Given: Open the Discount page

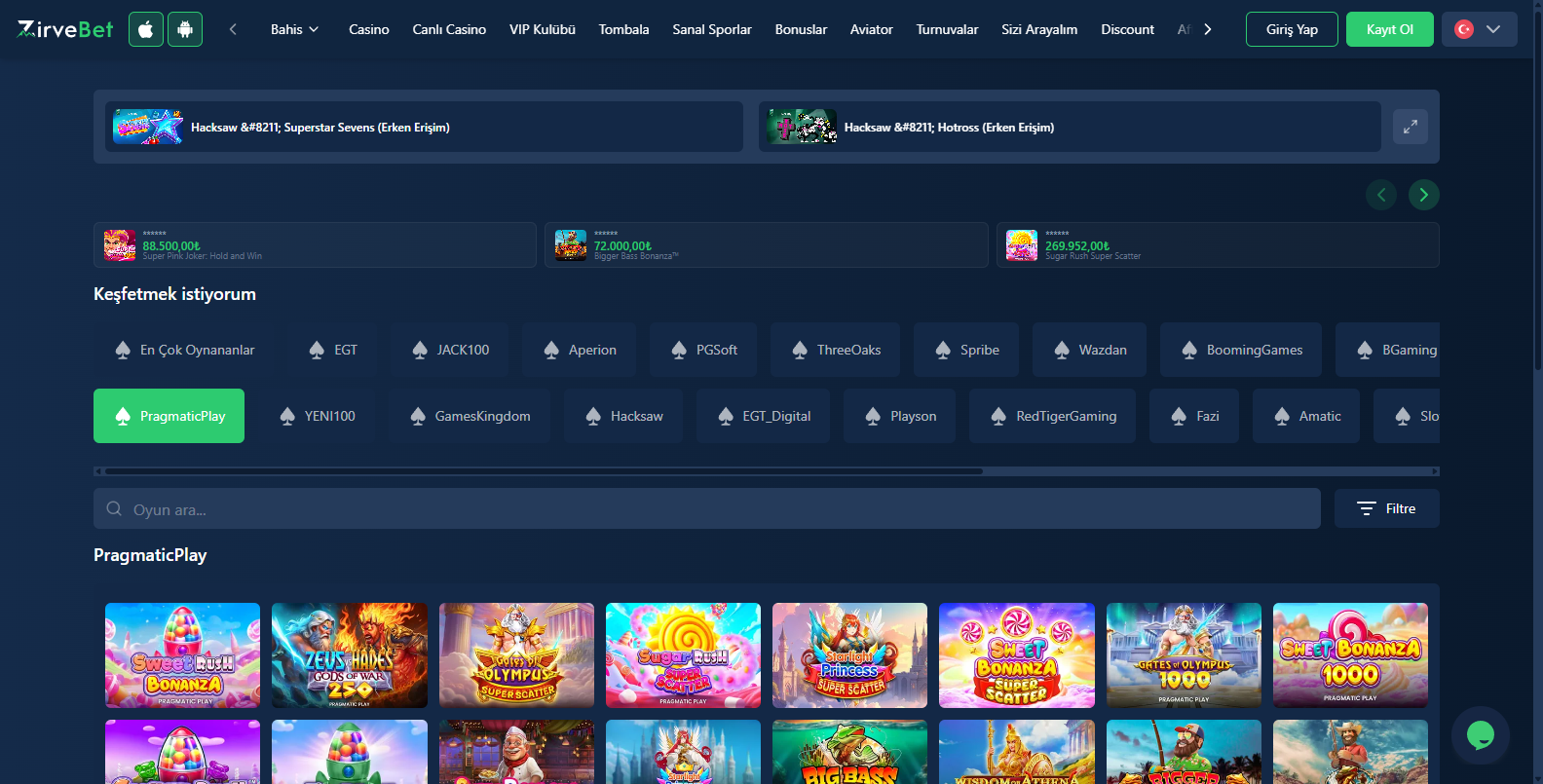Looking at the screenshot, I should click(x=1127, y=29).
